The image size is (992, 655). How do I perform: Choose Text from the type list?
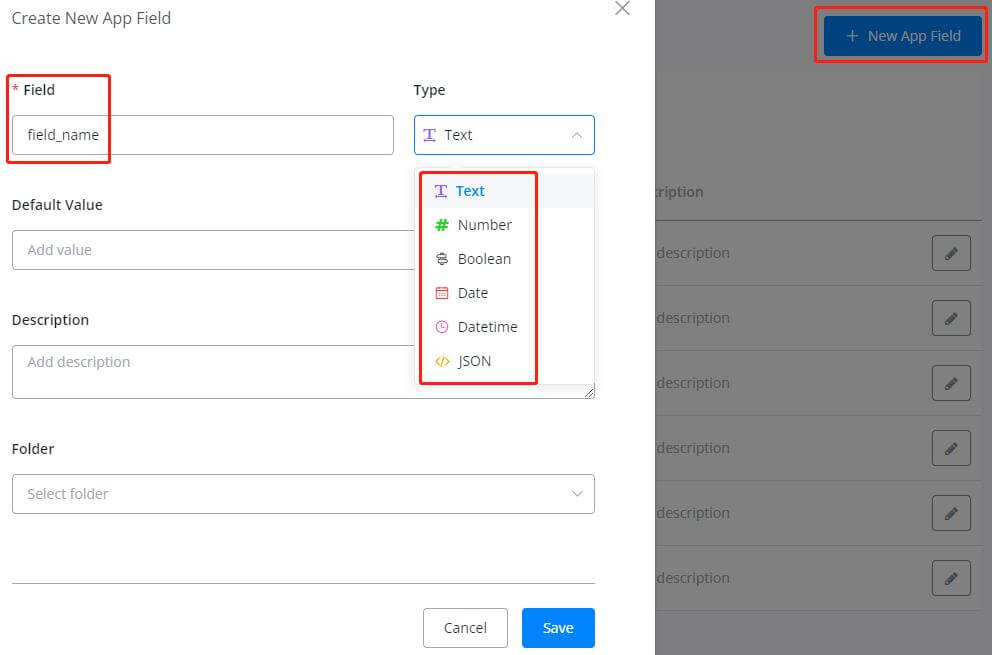[469, 191]
